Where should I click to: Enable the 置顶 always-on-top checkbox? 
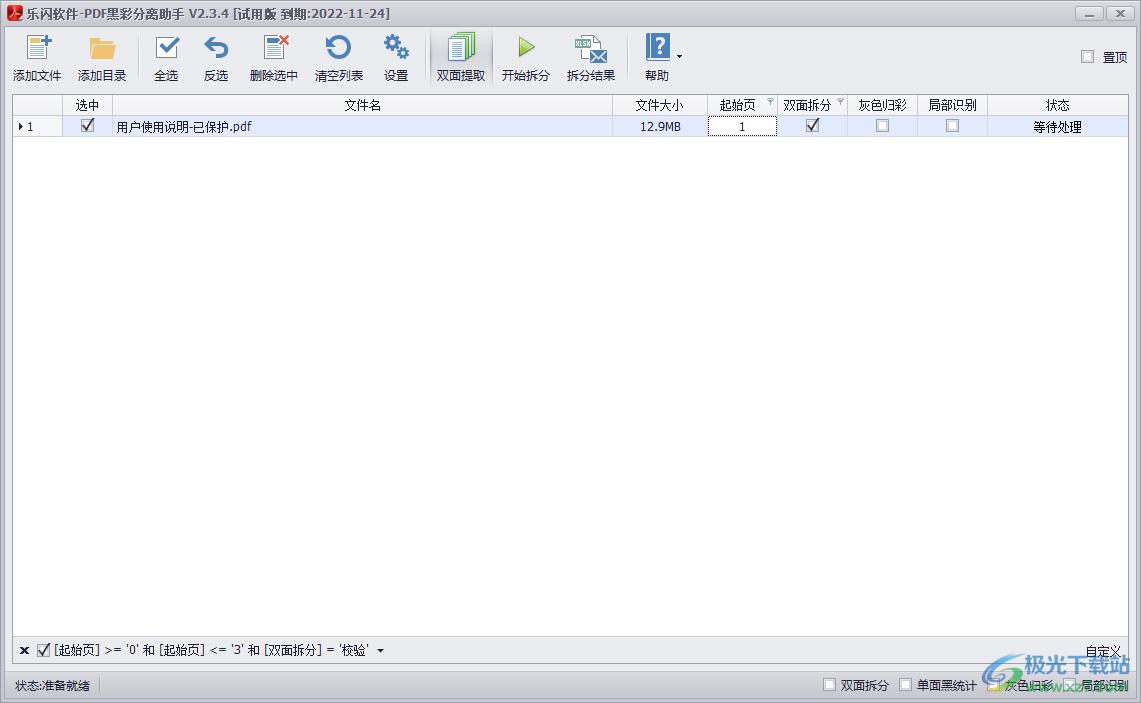coord(1087,57)
